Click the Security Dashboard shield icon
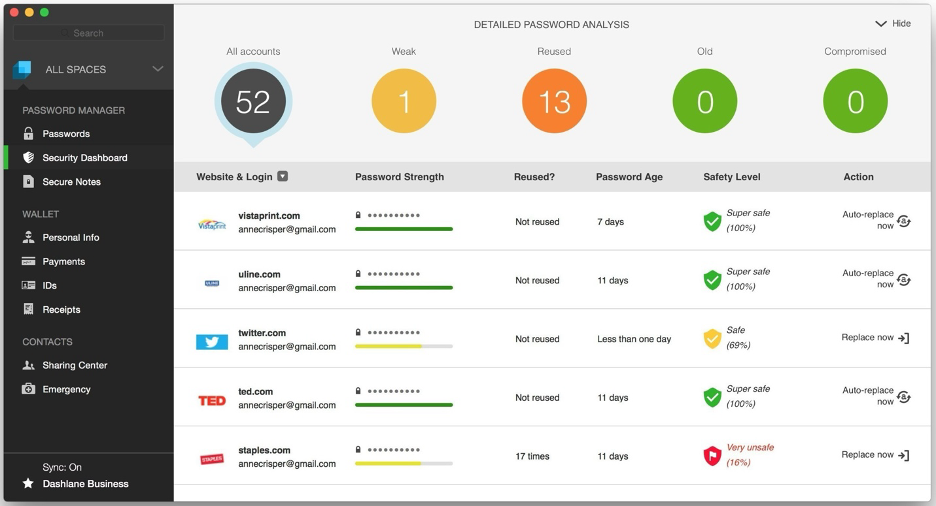 click(x=28, y=158)
